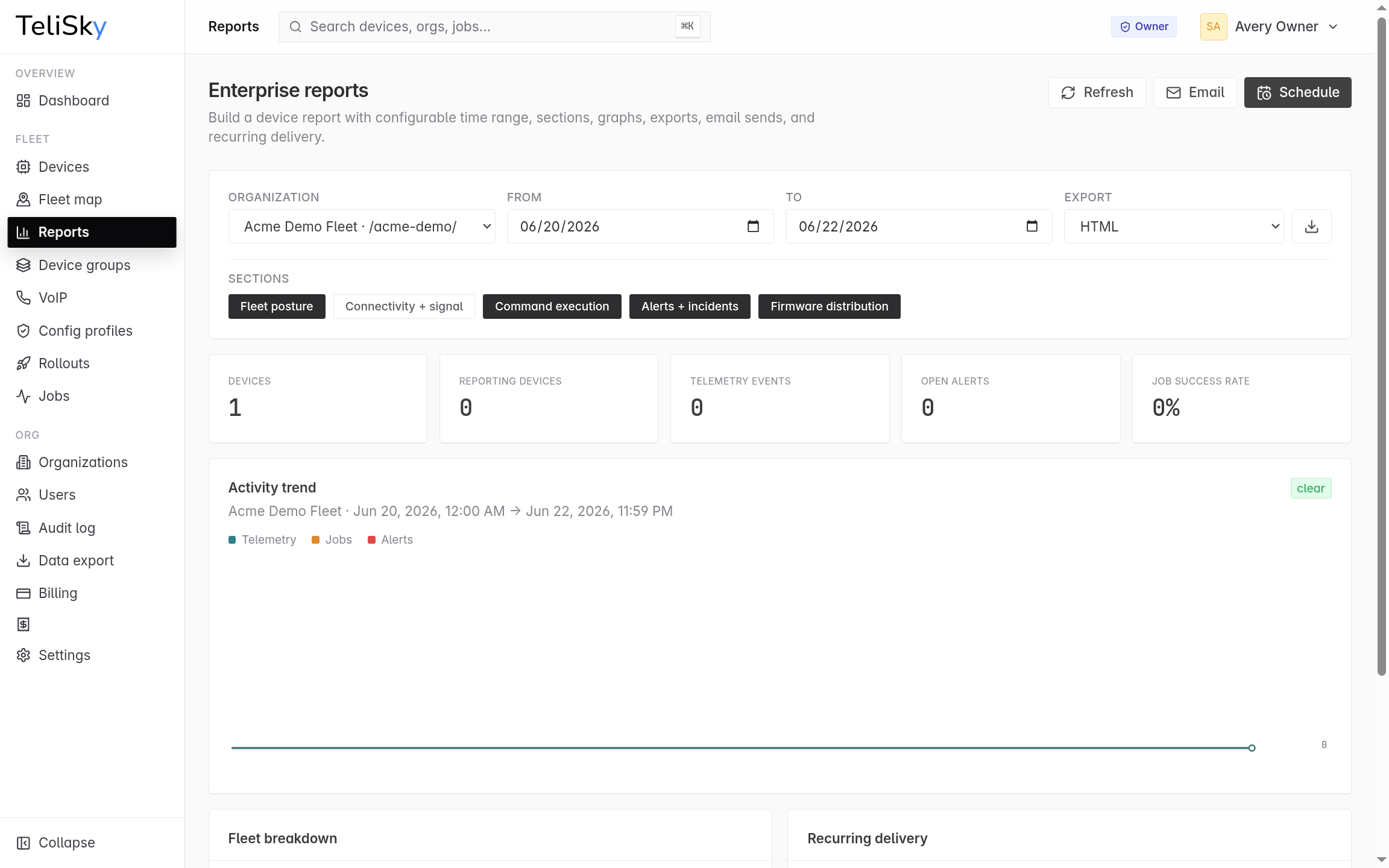Click the ⌘K shortcut badge
This screenshot has width=1389, height=868.
687,27
